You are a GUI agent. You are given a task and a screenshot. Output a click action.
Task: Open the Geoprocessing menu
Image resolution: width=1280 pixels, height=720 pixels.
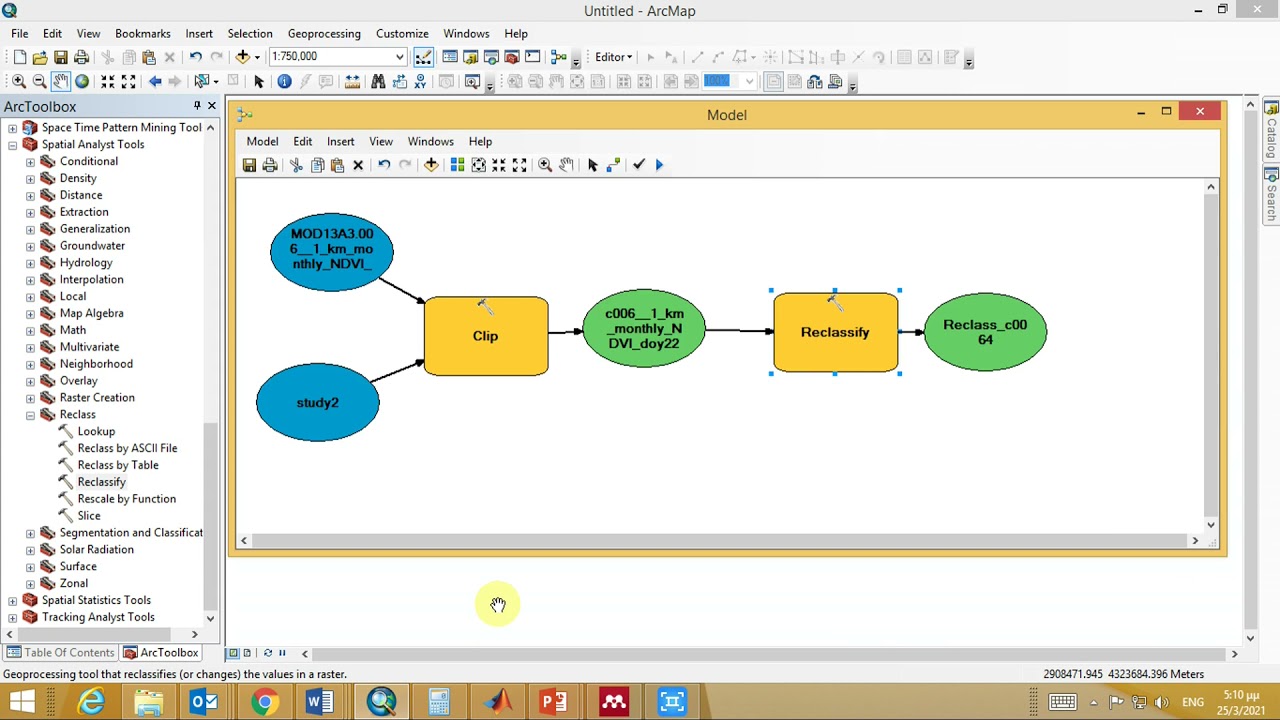click(x=324, y=34)
